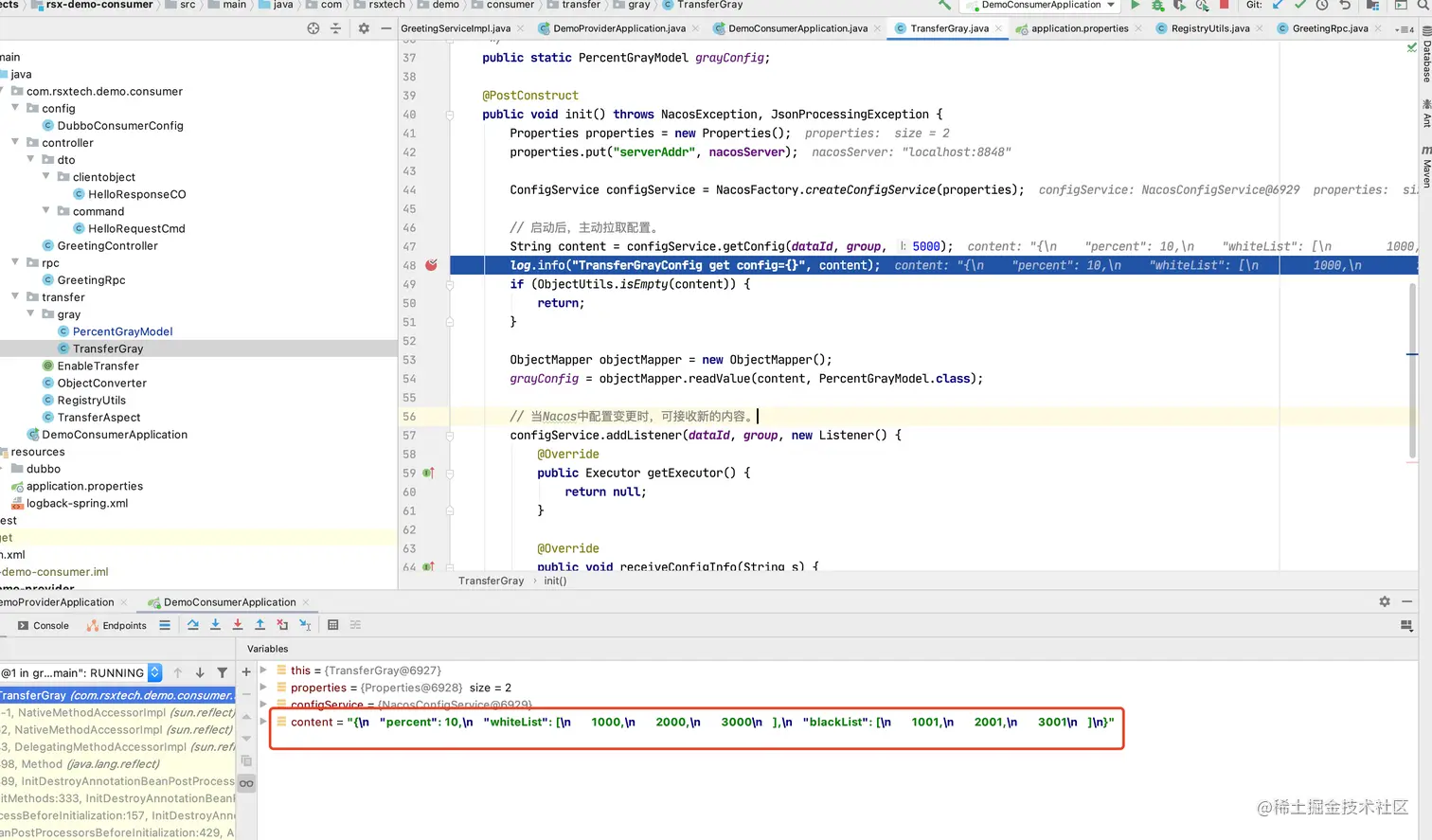Show threads/frames layout icon beside Endpoints

(x=165, y=625)
